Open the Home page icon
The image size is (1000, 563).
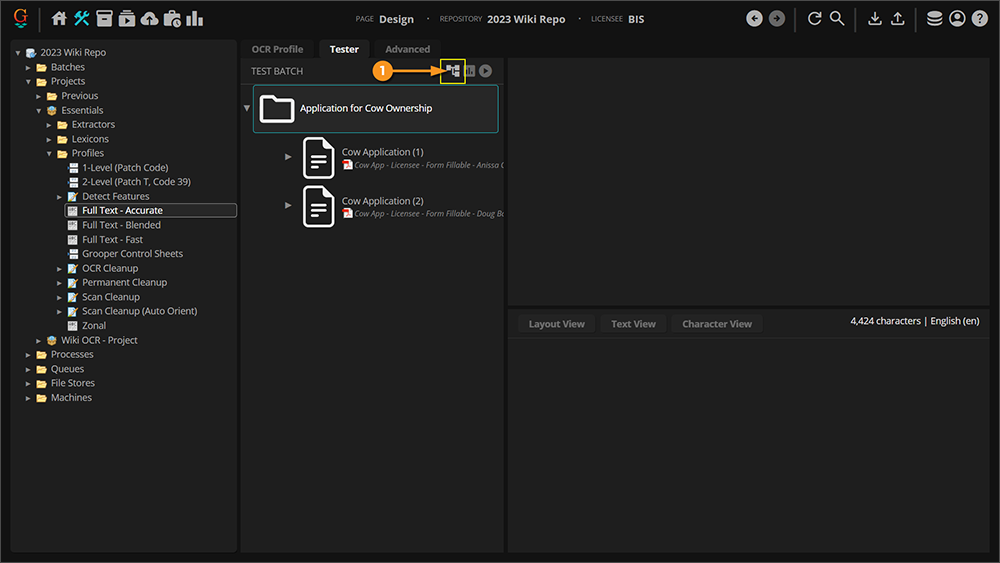click(59, 18)
